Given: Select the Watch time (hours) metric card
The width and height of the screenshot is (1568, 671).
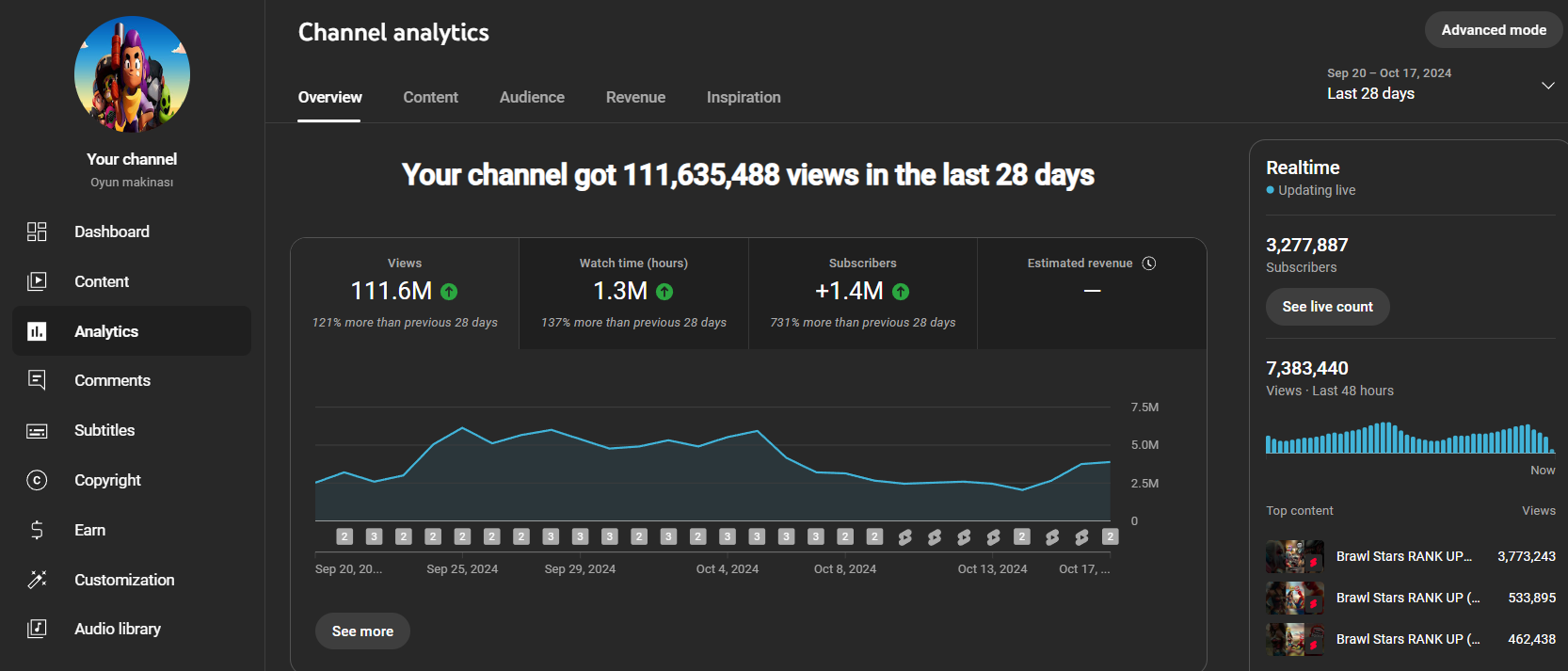Looking at the screenshot, I should point(633,294).
